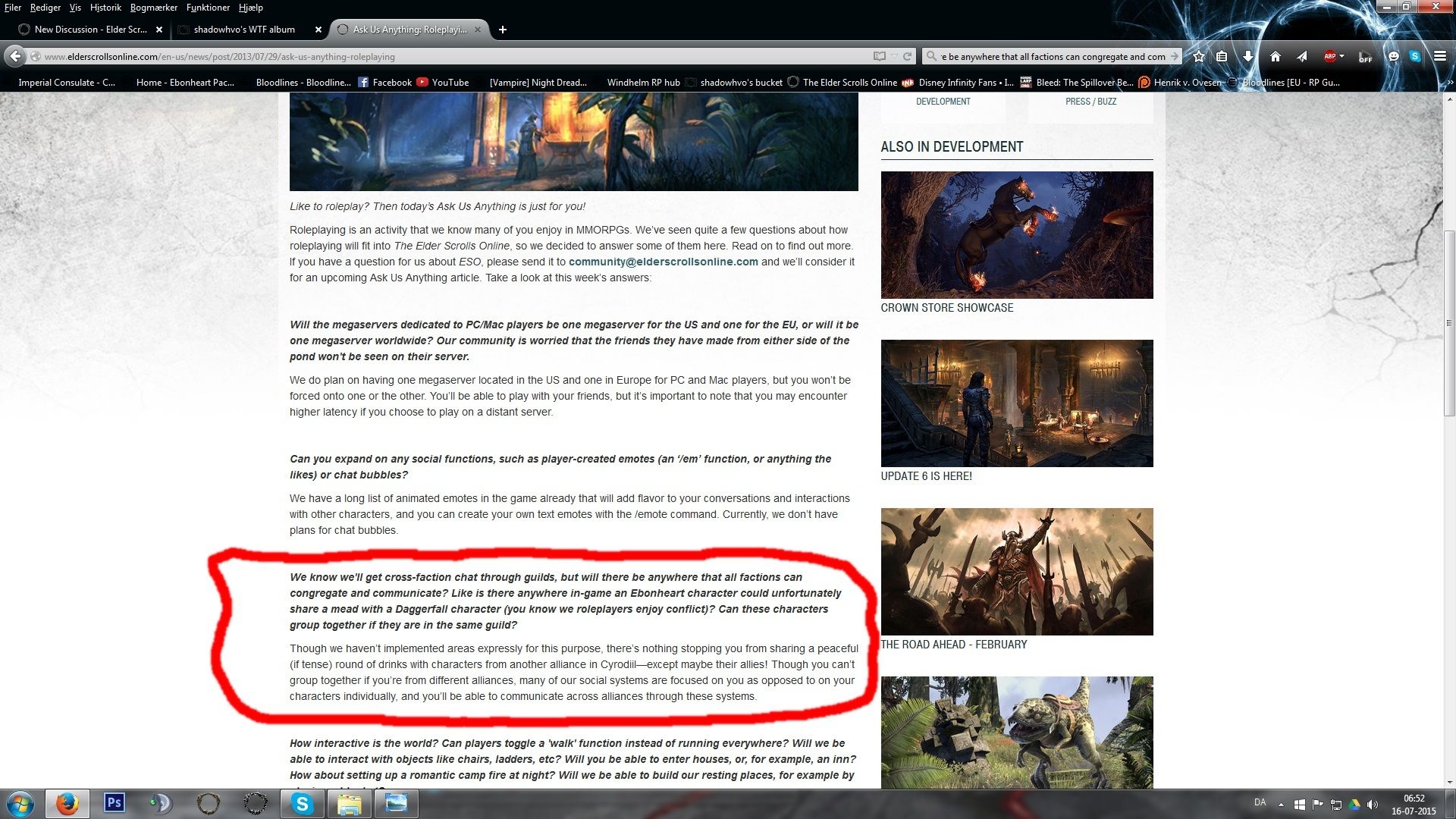Open Downloads via the arrow toolbar icon

[x=1247, y=55]
